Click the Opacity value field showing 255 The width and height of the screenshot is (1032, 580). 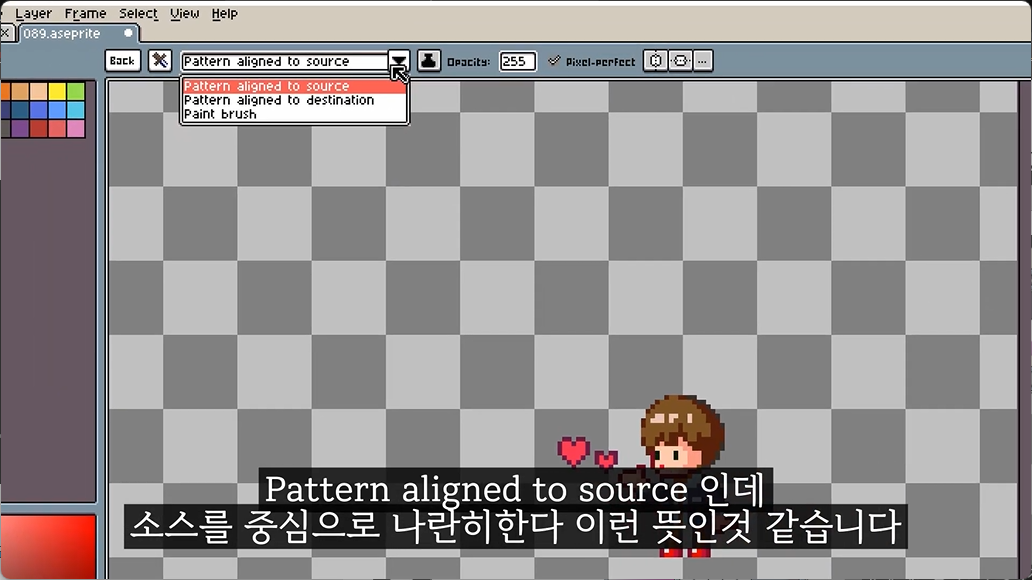pos(517,61)
